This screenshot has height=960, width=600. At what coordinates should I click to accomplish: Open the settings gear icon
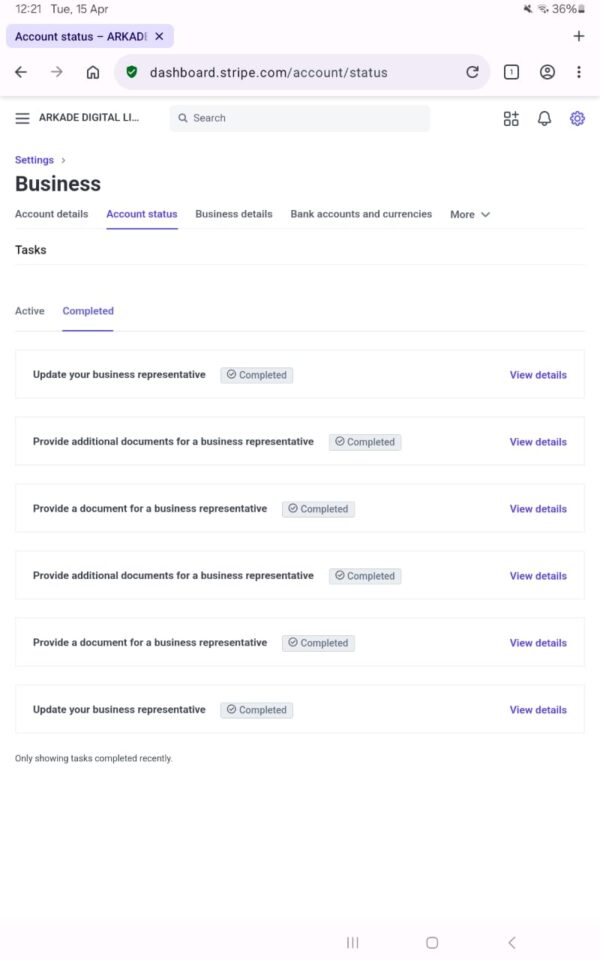tap(577, 118)
